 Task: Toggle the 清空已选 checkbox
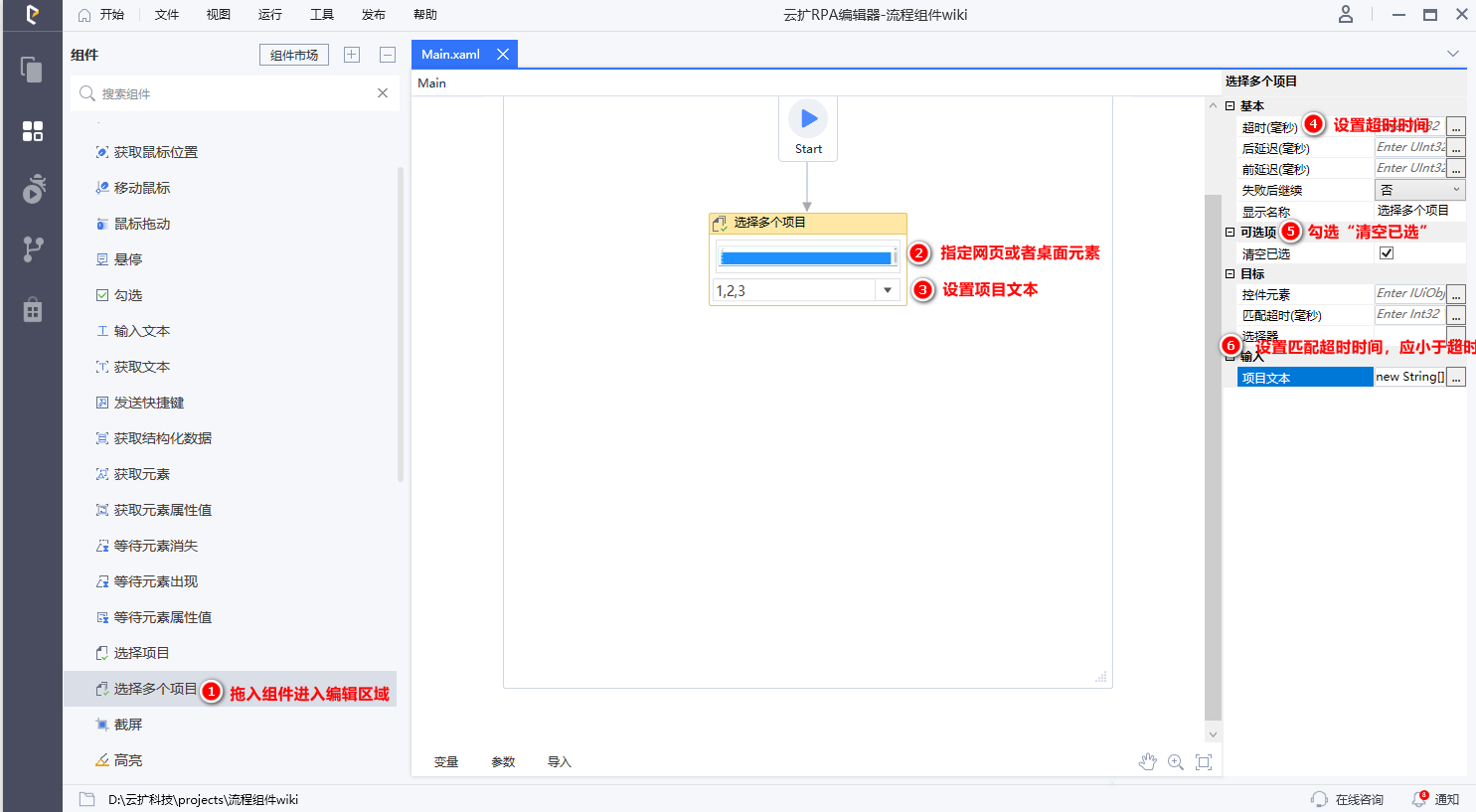pos(1387,253)
